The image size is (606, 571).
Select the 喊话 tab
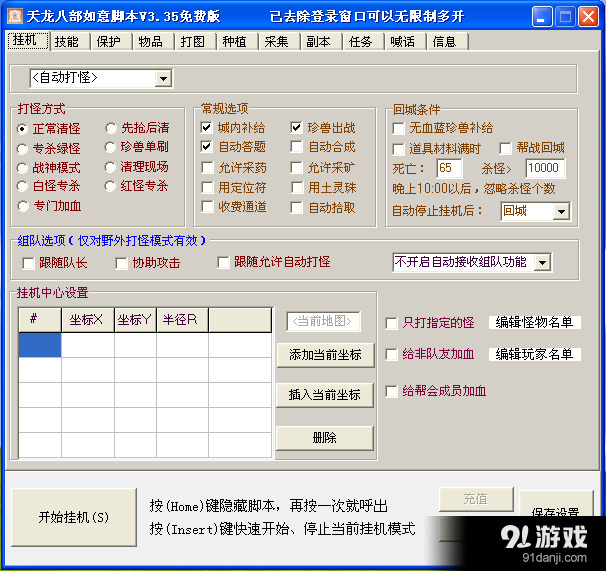pyautogui.click(x=403, y=41)
